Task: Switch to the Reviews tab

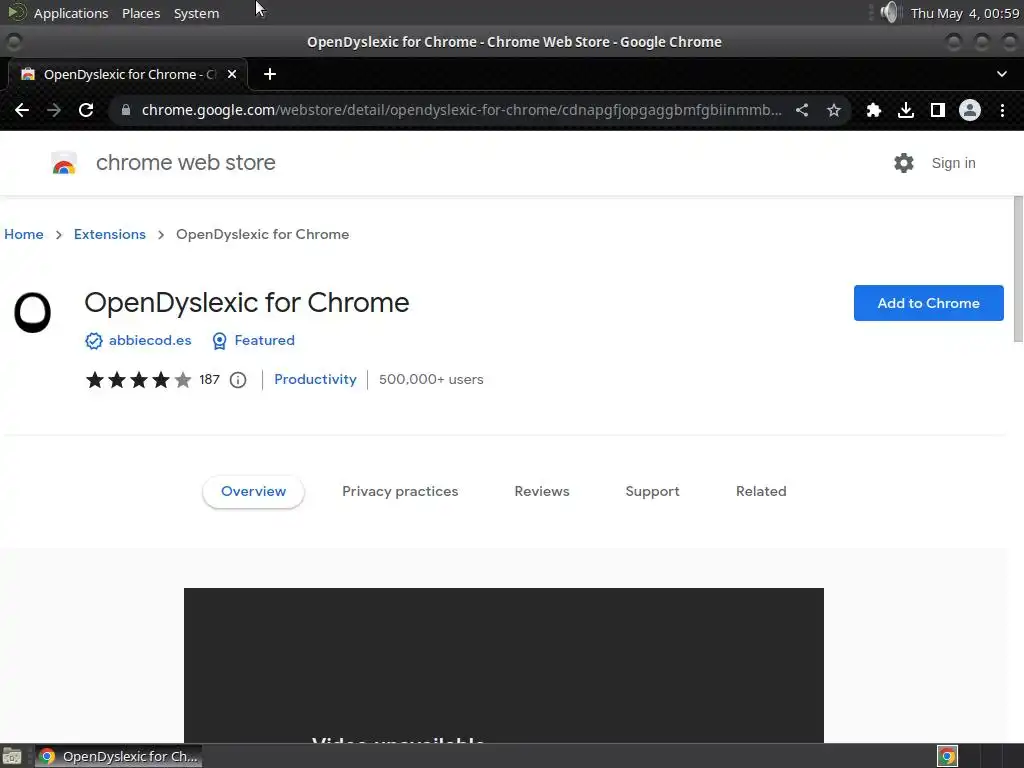Action: point(542,492)
